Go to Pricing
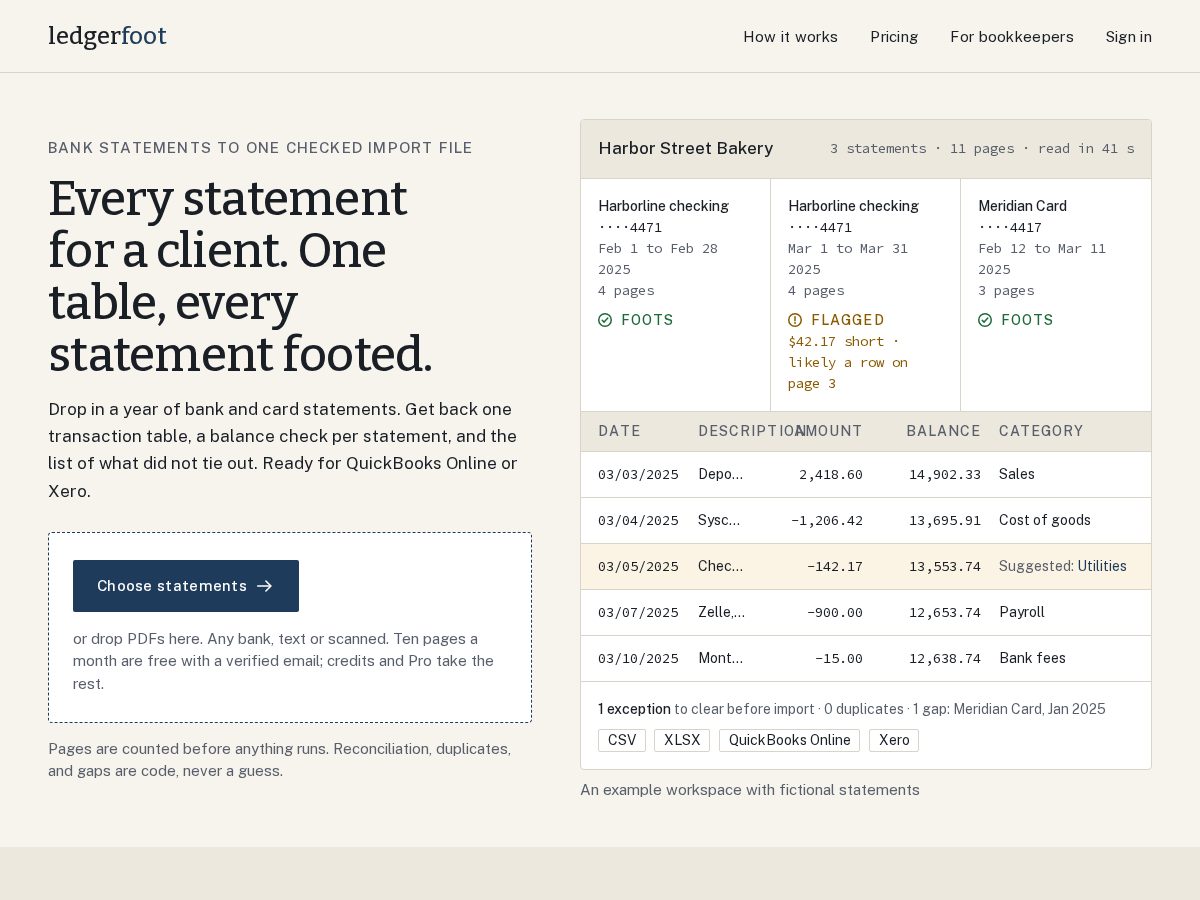Screen dimensions: 1200x900 point(894,37)
